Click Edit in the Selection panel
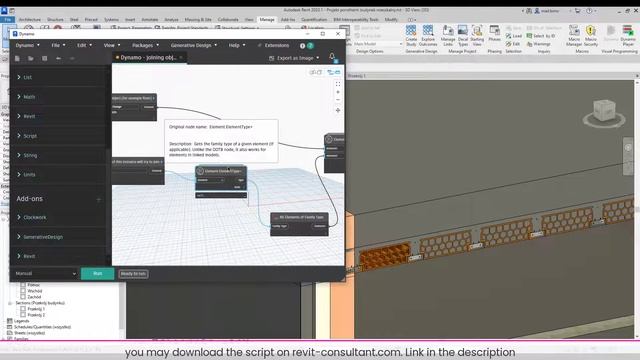This screenshot has width=640, height=360. [x=513, y=44]
